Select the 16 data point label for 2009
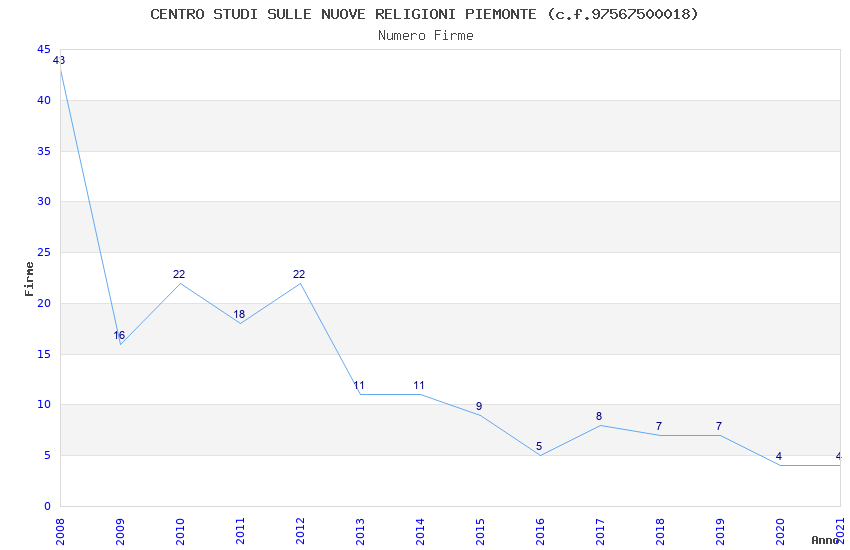850x550 pixels. pyautogui.click(x=119, y=335)
